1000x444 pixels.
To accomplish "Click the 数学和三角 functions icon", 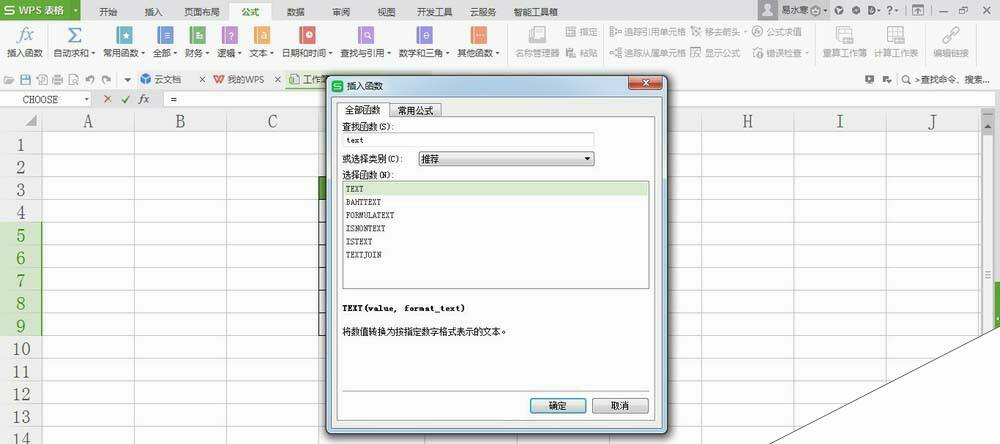I will [x=424, y=35].
